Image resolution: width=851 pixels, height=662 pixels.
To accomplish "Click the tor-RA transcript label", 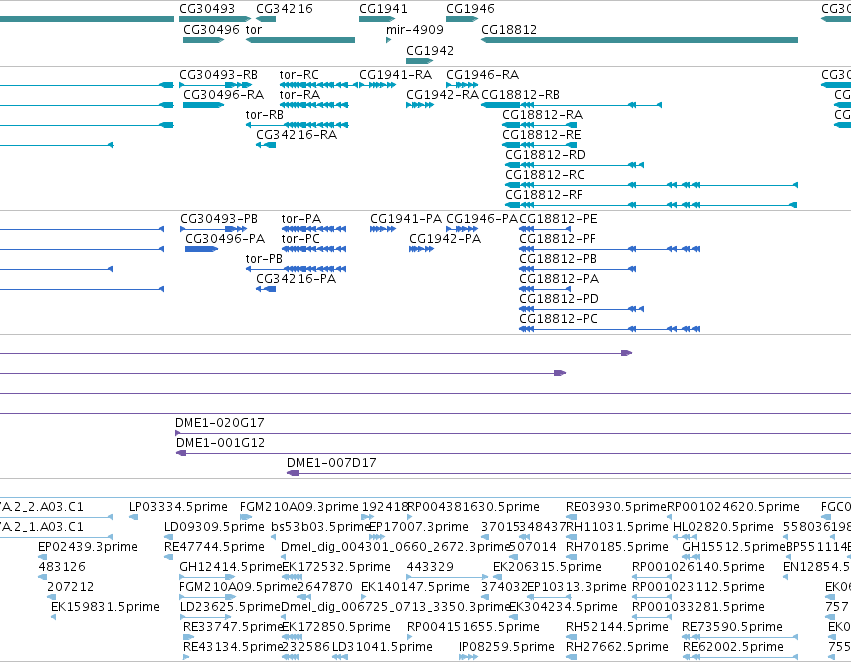I will 300,95.
